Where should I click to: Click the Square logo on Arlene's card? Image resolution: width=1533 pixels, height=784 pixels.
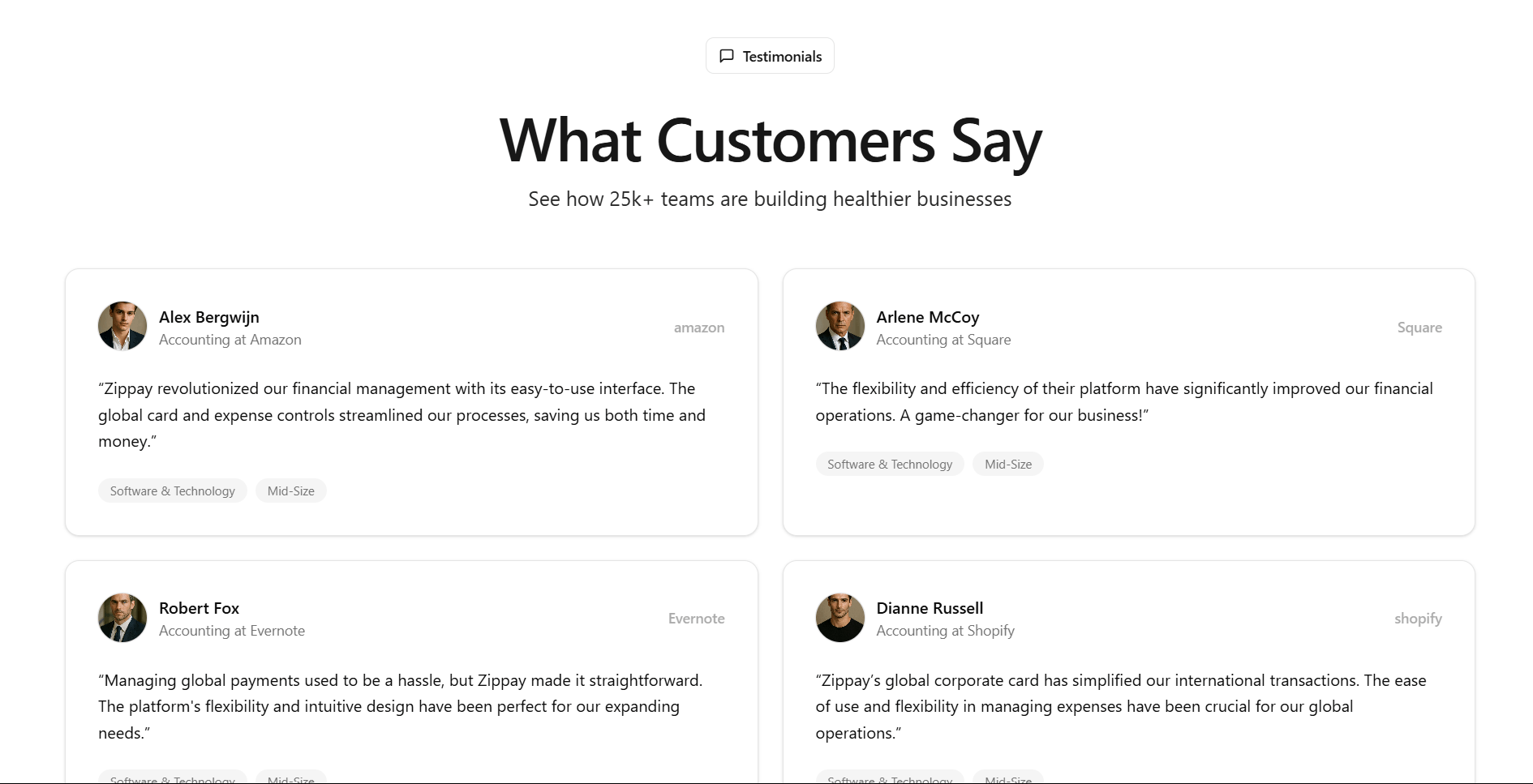(x=1419, y=328)
